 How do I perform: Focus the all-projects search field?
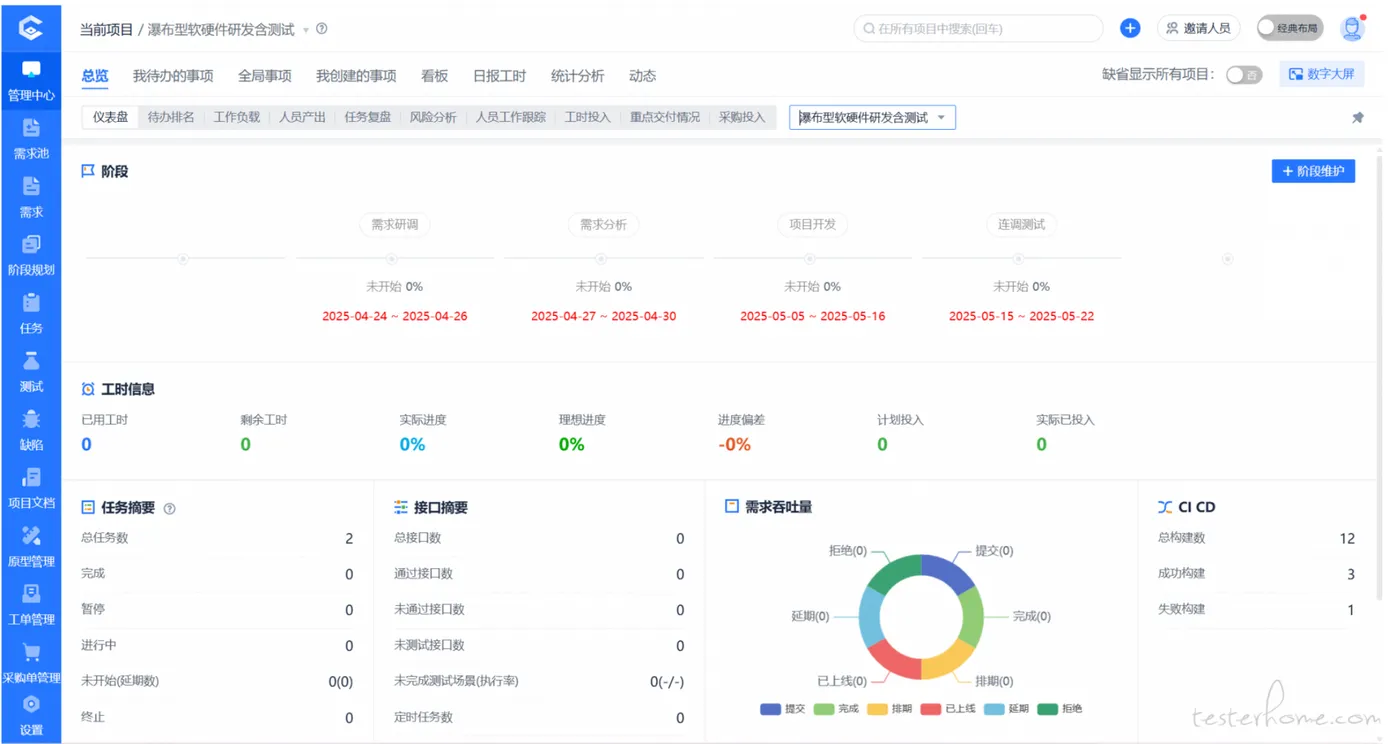coord(980,29)
